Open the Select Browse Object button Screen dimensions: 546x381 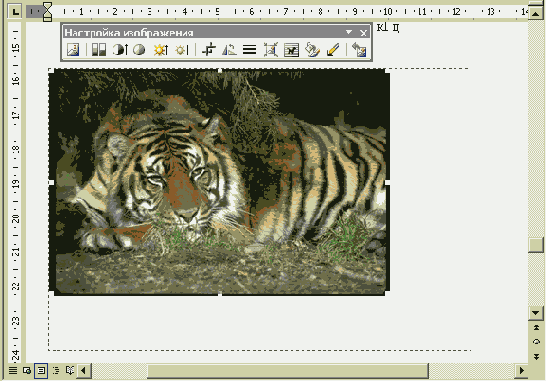pyautogui.click(x=536, y=342)
